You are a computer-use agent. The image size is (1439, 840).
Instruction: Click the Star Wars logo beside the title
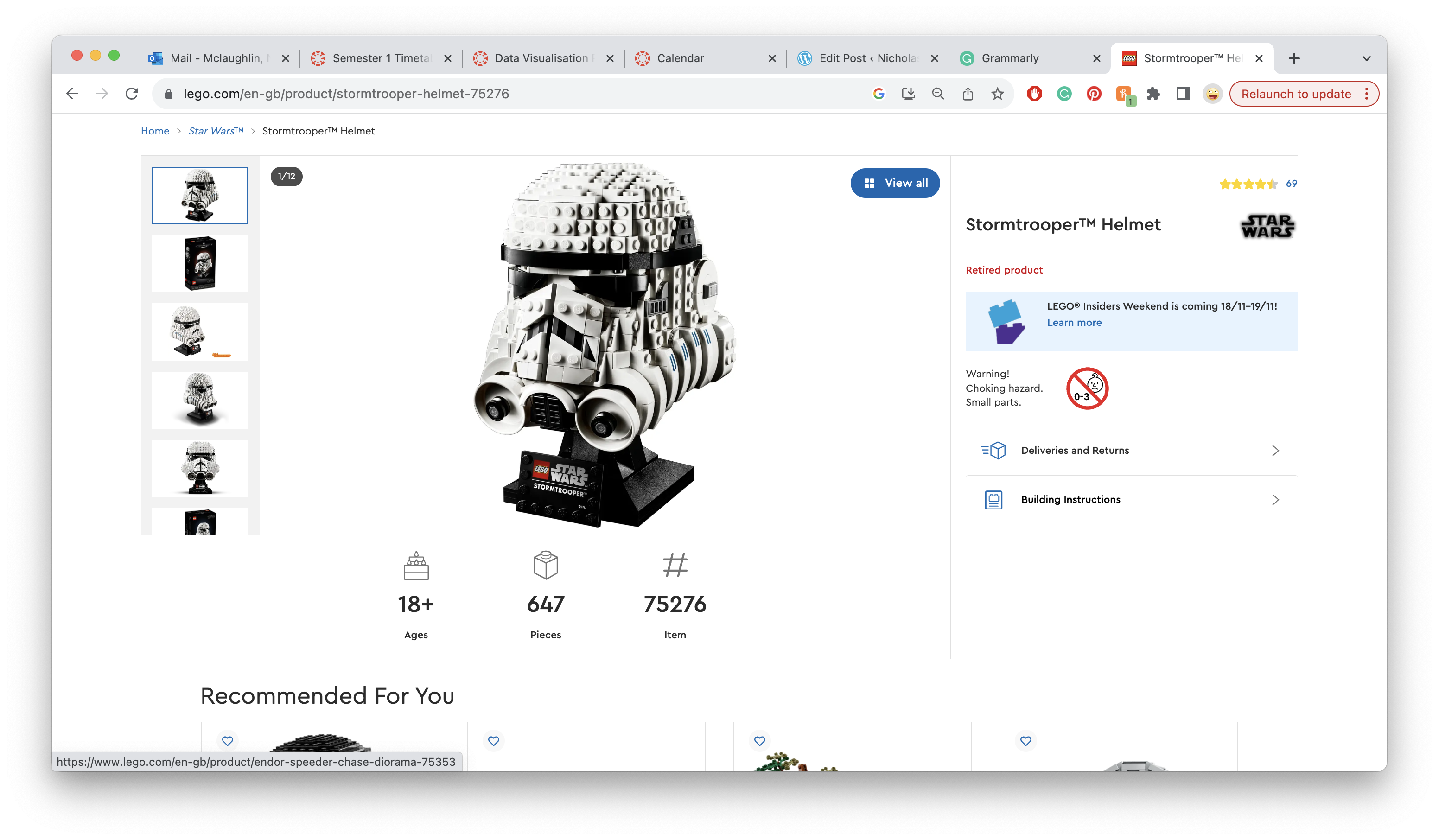pyautogui.click(x=1267, y=226)
